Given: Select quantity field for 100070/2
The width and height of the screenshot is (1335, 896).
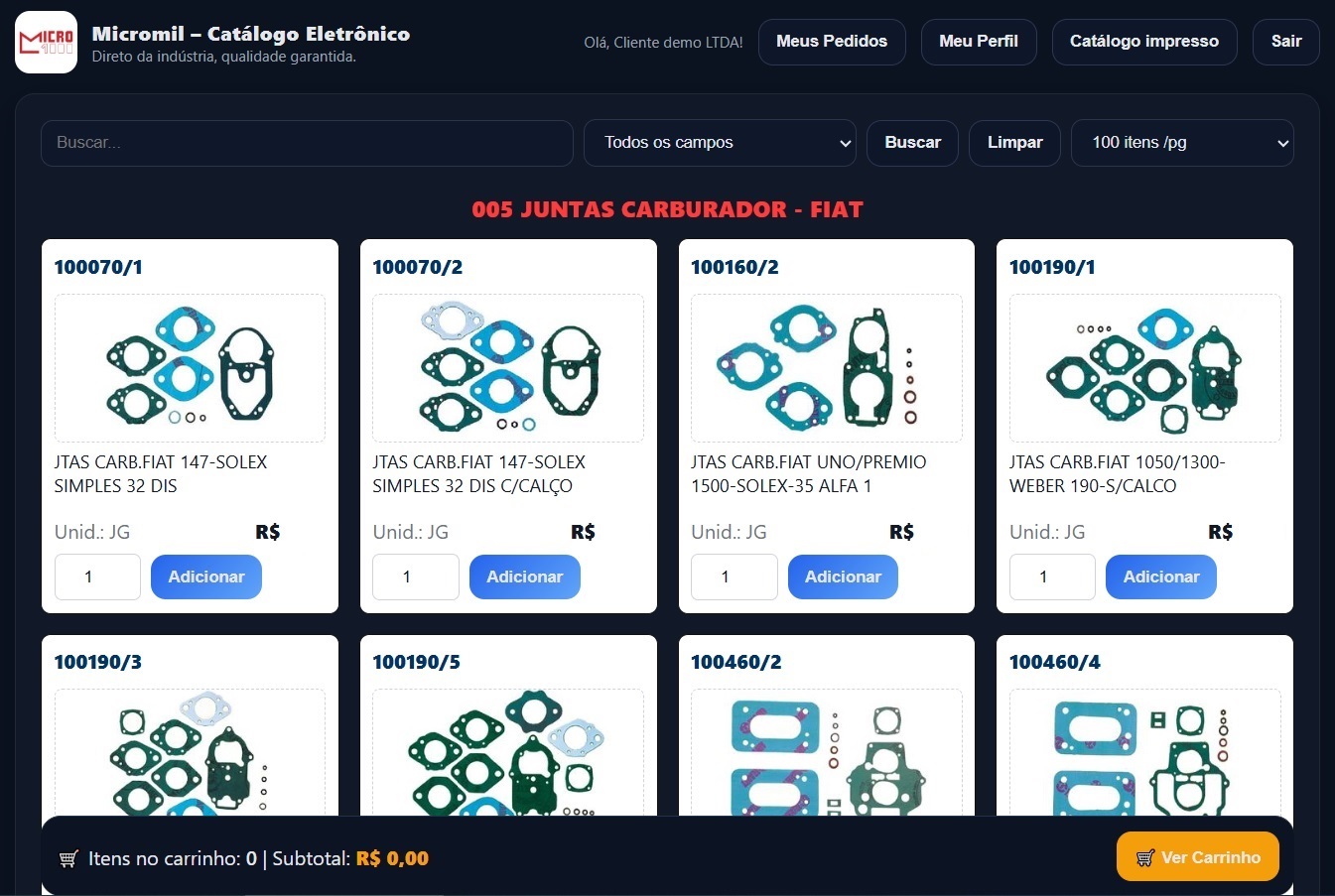Looking at the screenshot, I should (x=416, y=577).
